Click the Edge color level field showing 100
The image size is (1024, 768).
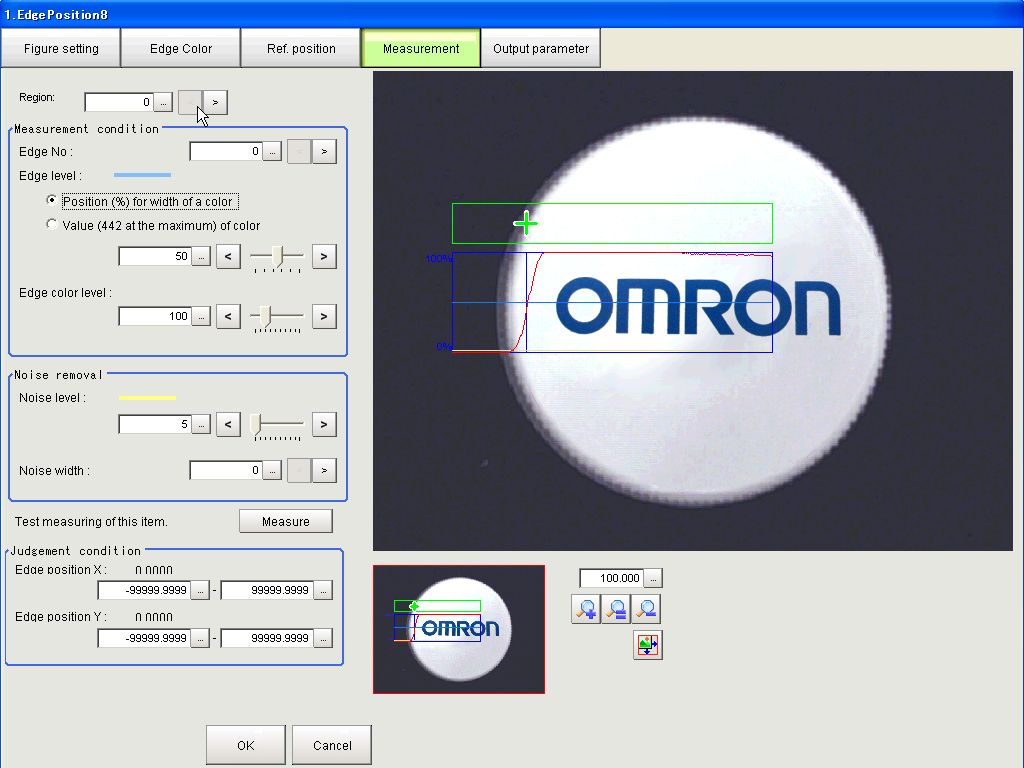pos(155,316)
